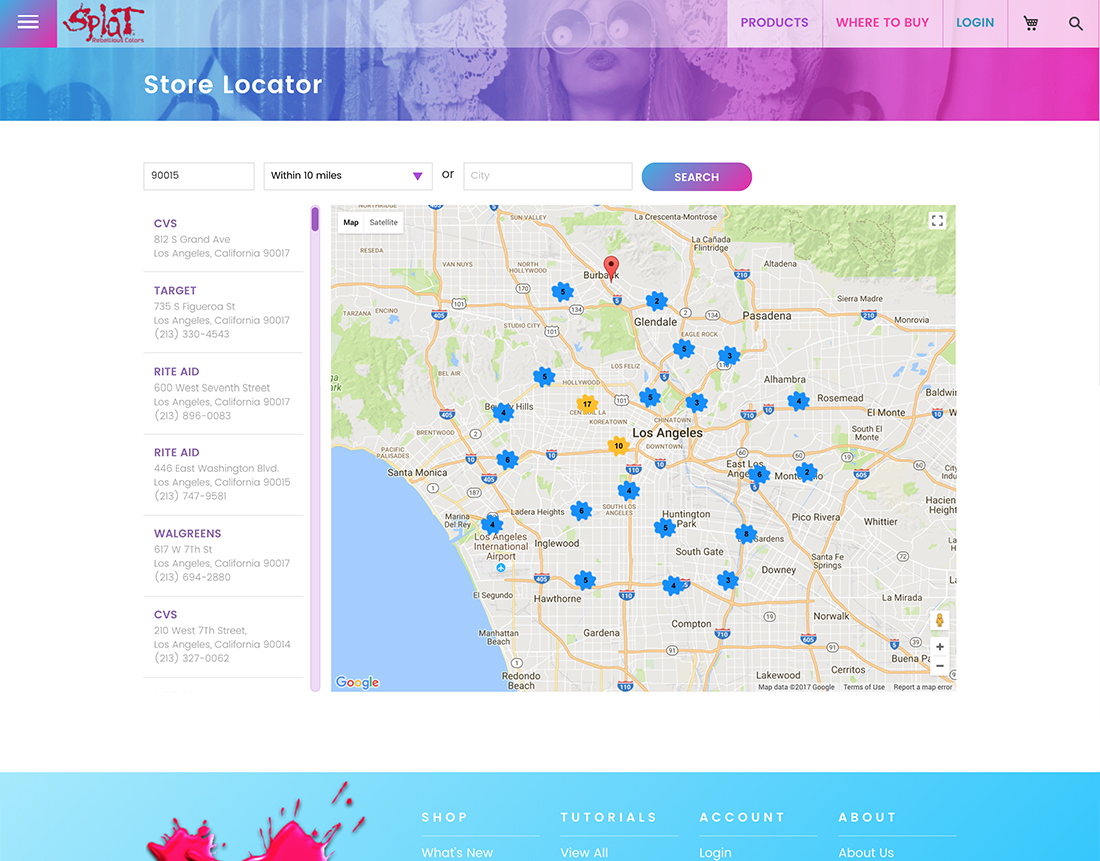Click the red location pin near Burbank
Image resolution: width=1100 pixels, height=861 pixels.
click(x=612, y=268)
